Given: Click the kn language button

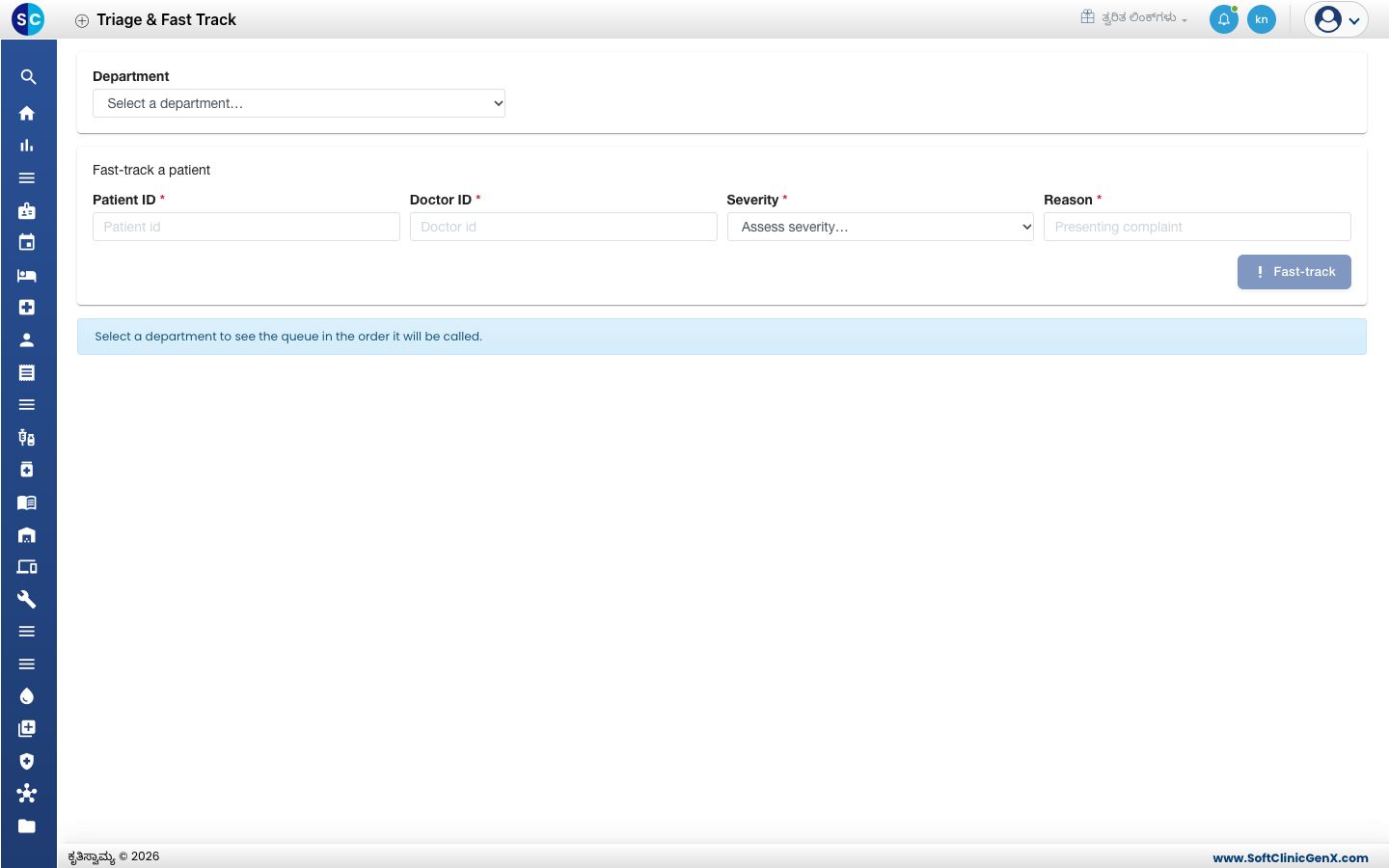Looking at the screenshot, I should (x=1262, y=19).
